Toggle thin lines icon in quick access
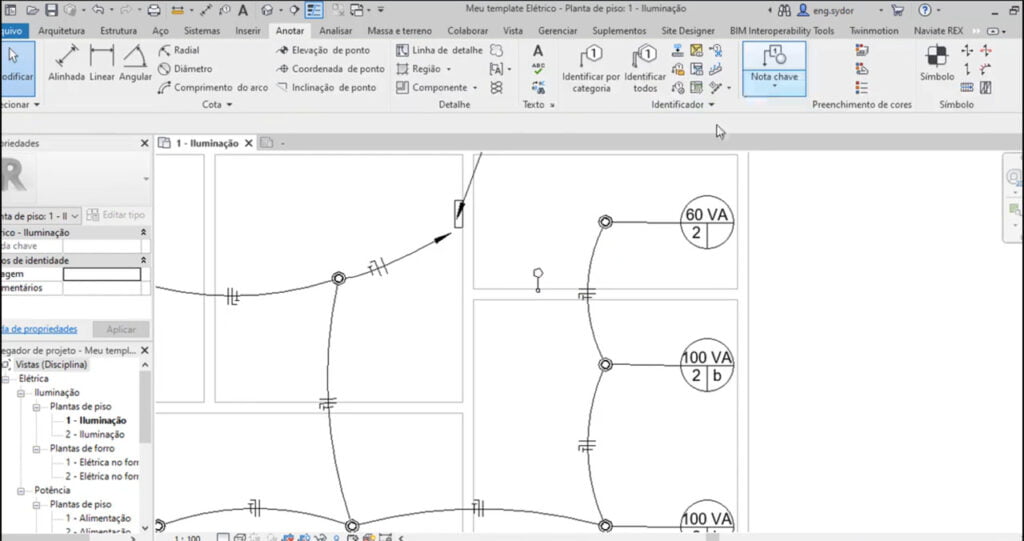Screen dimensions: 1024x541 click(x=314, y=10)
